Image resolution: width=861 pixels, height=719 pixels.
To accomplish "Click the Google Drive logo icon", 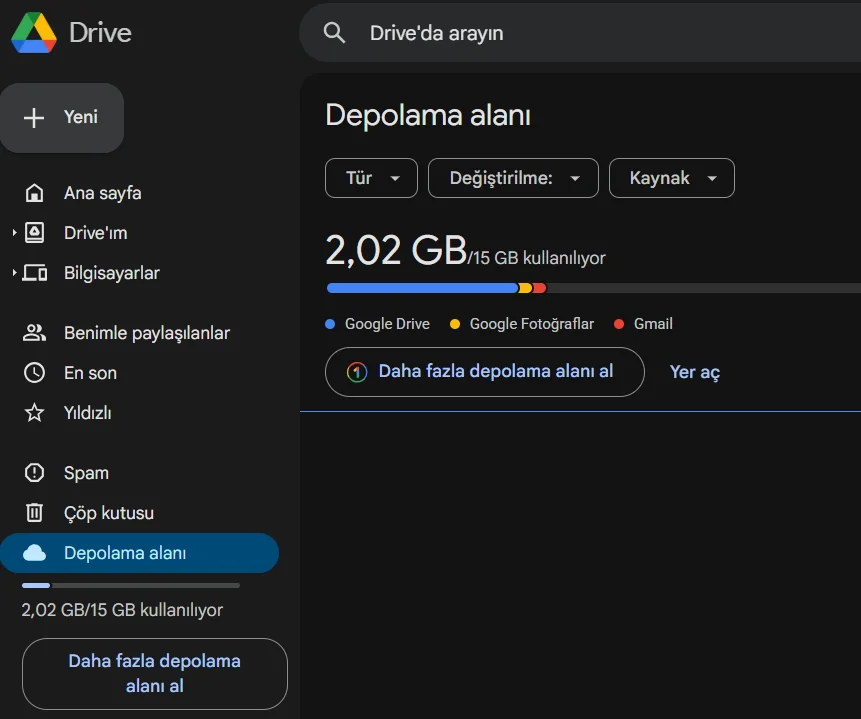I will (x=33, y=33).
